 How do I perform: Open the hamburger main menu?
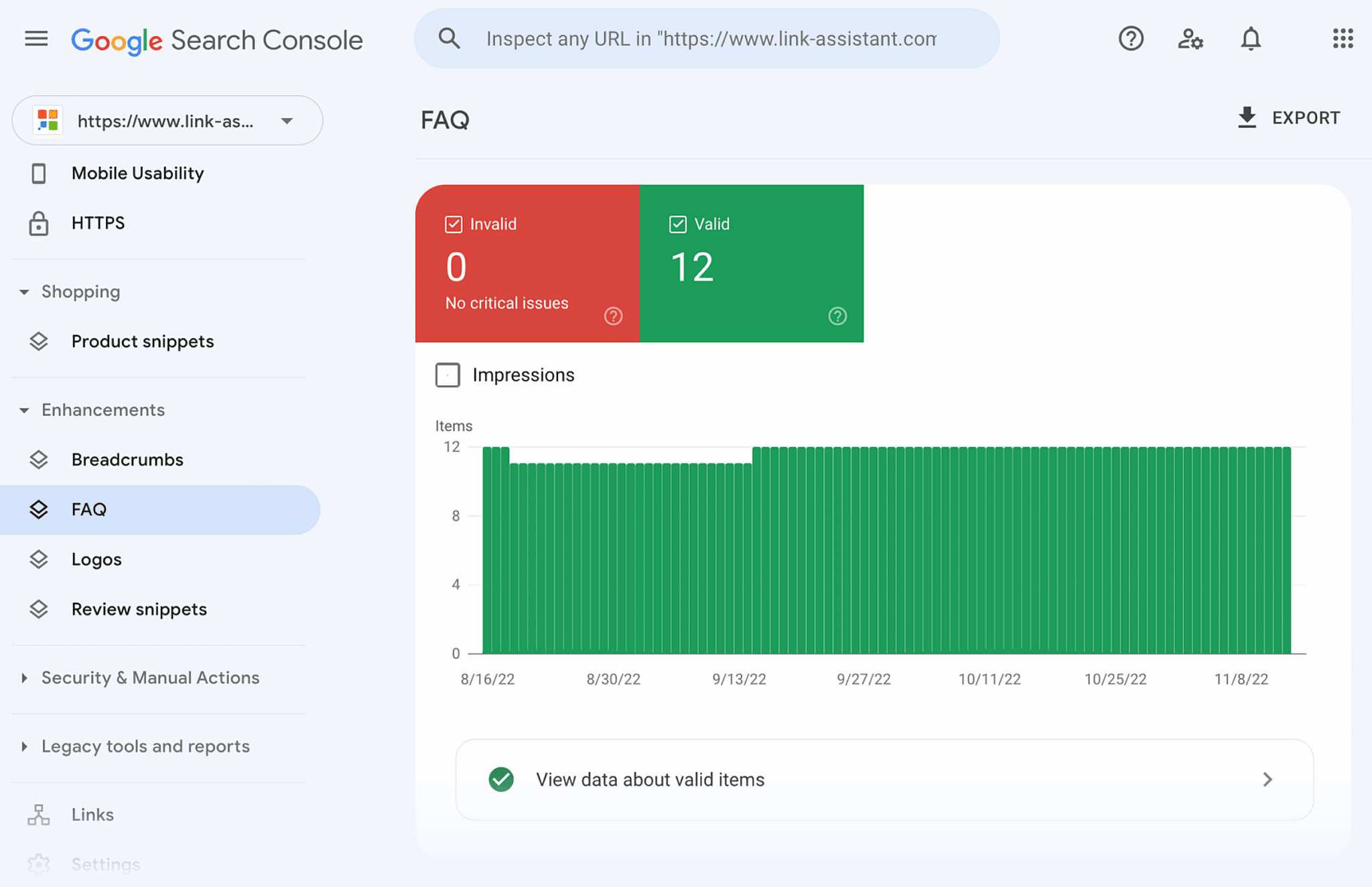pyautogui.click(x=36, y=39)
